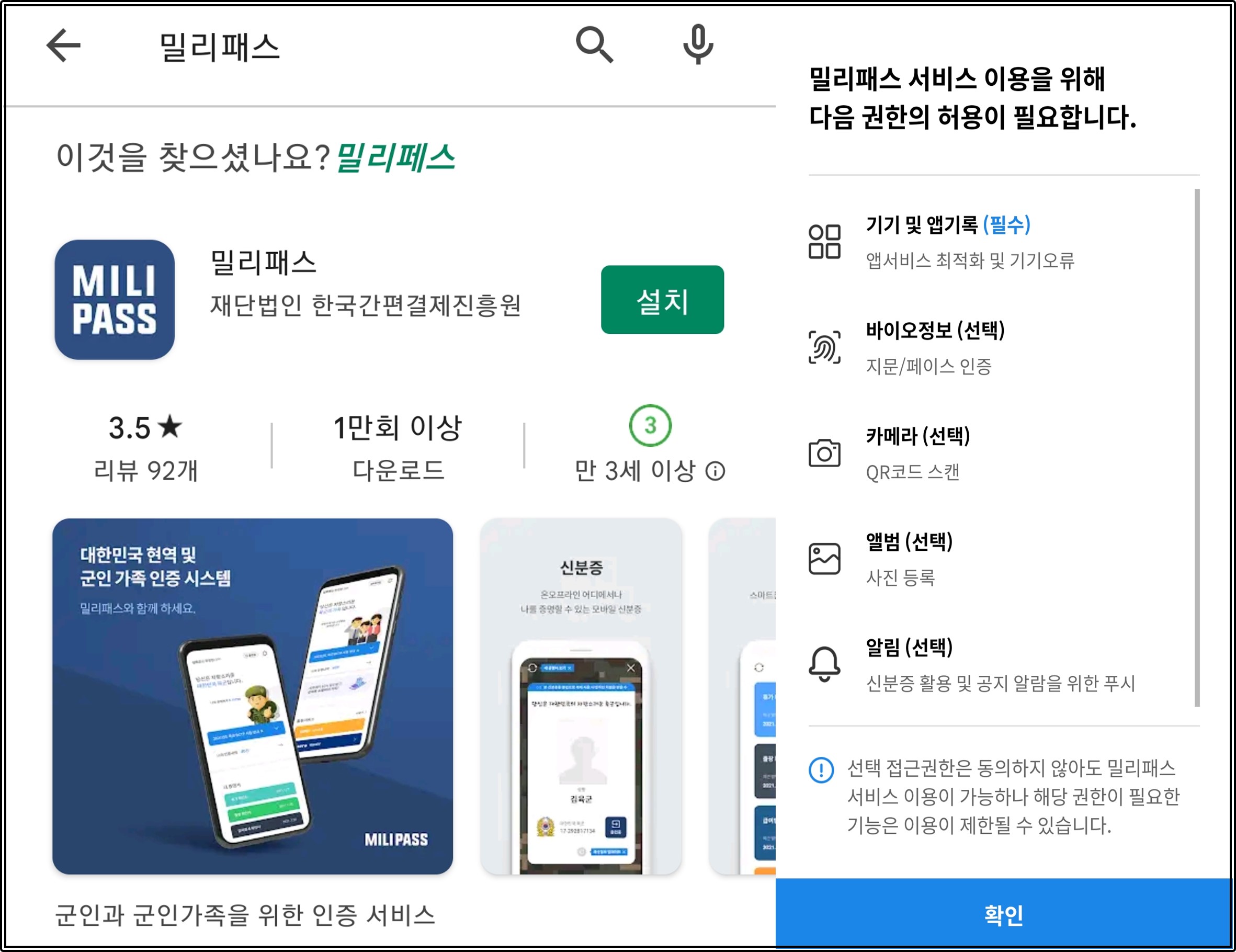Select the 카메라 permission camera icon

click(x=824, y=453)
